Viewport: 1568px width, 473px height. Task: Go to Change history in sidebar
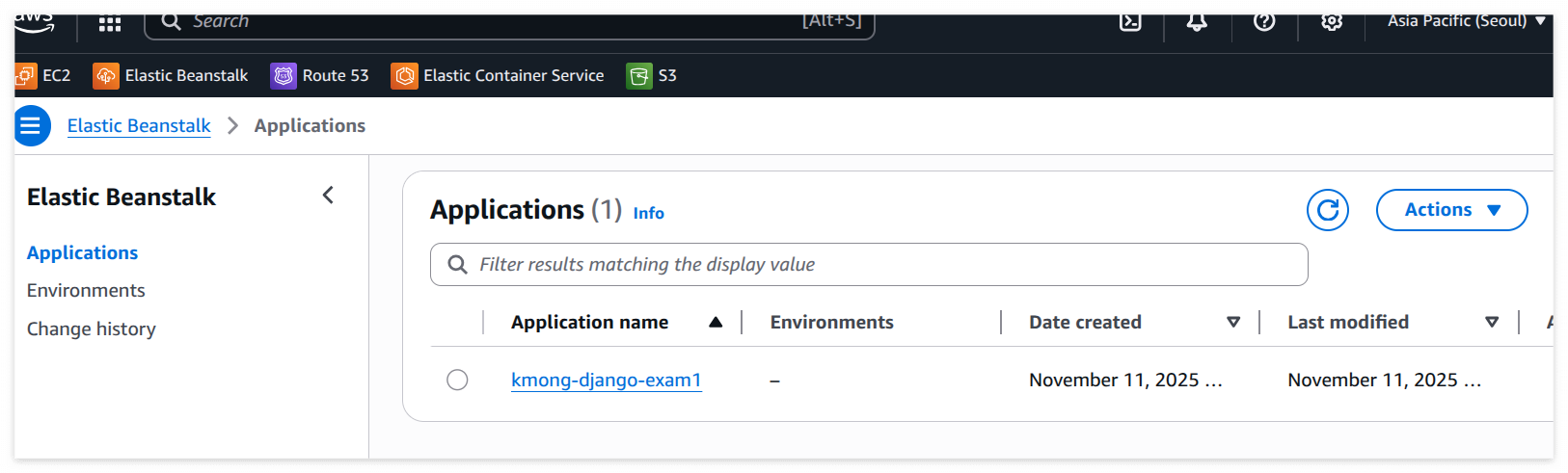[92, 328]
